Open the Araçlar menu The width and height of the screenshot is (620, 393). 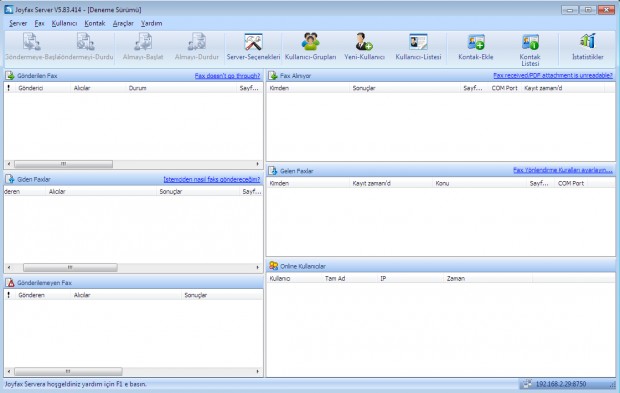(123, 23)
